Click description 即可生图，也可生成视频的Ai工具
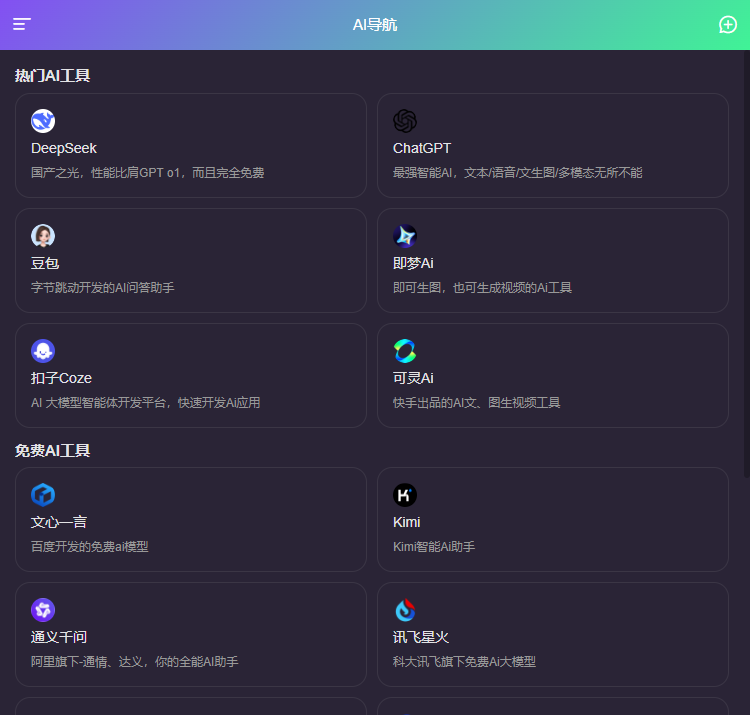This screenshot has height=715, width=750. click(x=482, y=288)
